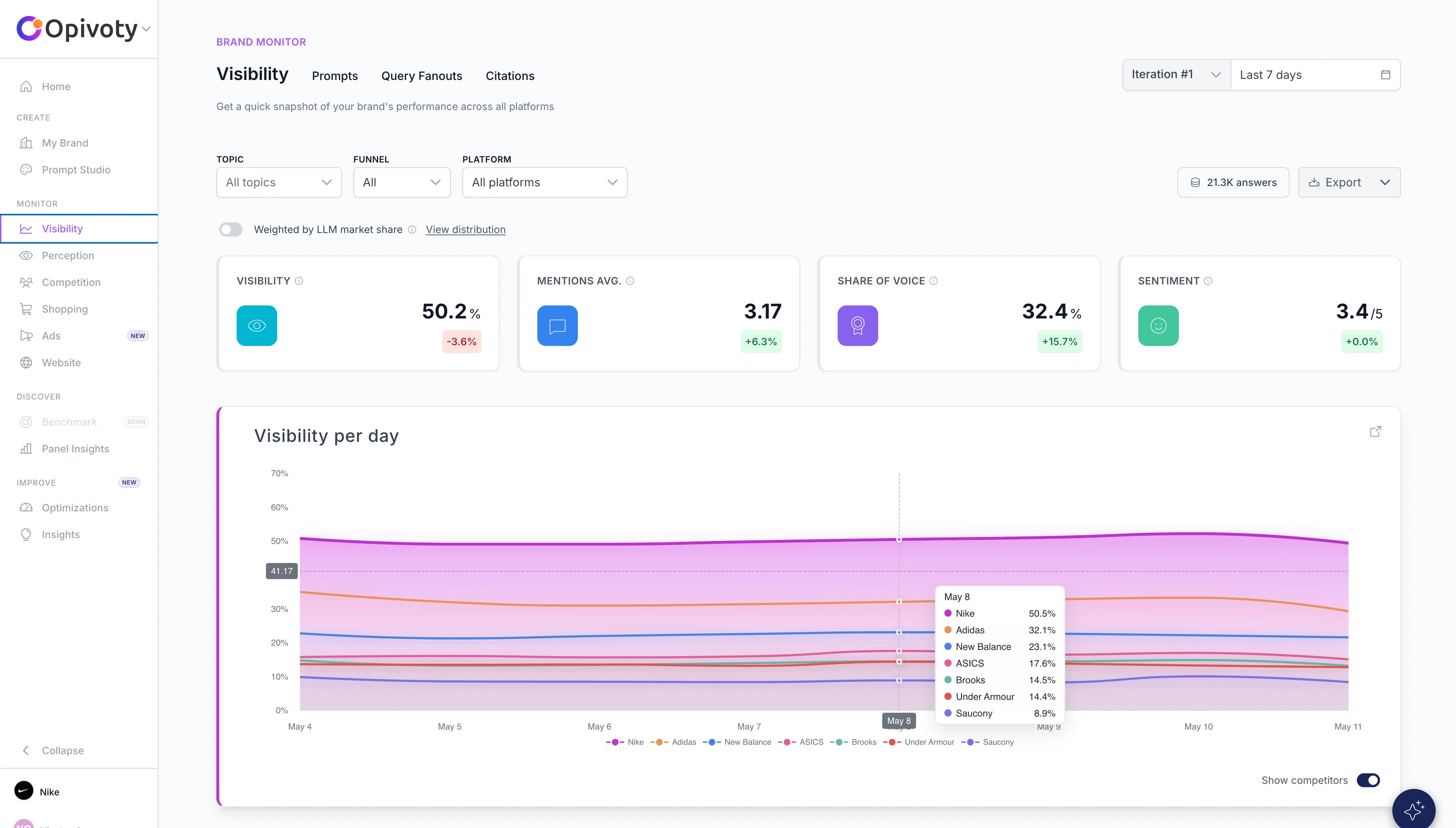The width and height of the screenshot is (1456, 828).
Task: Toggle Brooks series in chart legend
Action: 853,742
